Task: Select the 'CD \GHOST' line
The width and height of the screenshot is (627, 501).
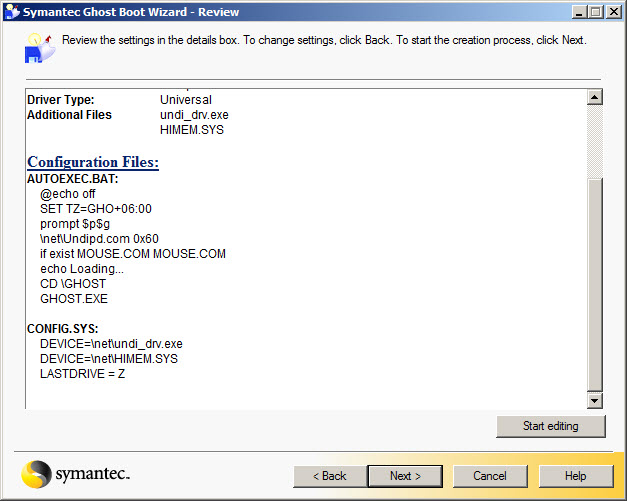Action: [x=73, y=284]
